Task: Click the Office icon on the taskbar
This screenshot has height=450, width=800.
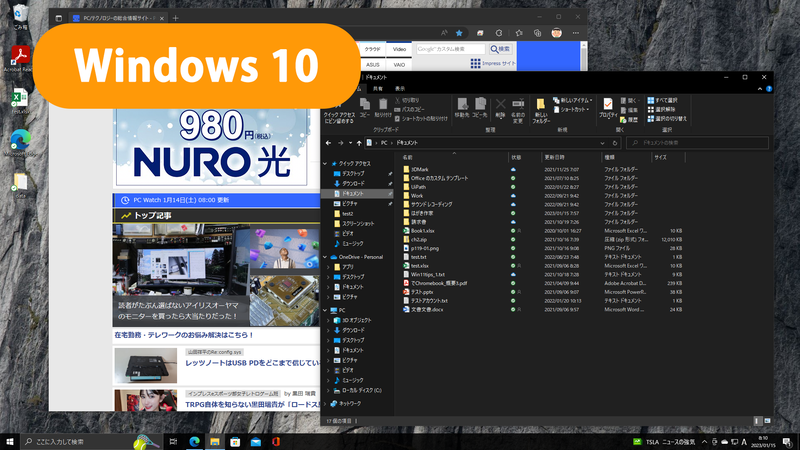Action: (x=276, y=442)
